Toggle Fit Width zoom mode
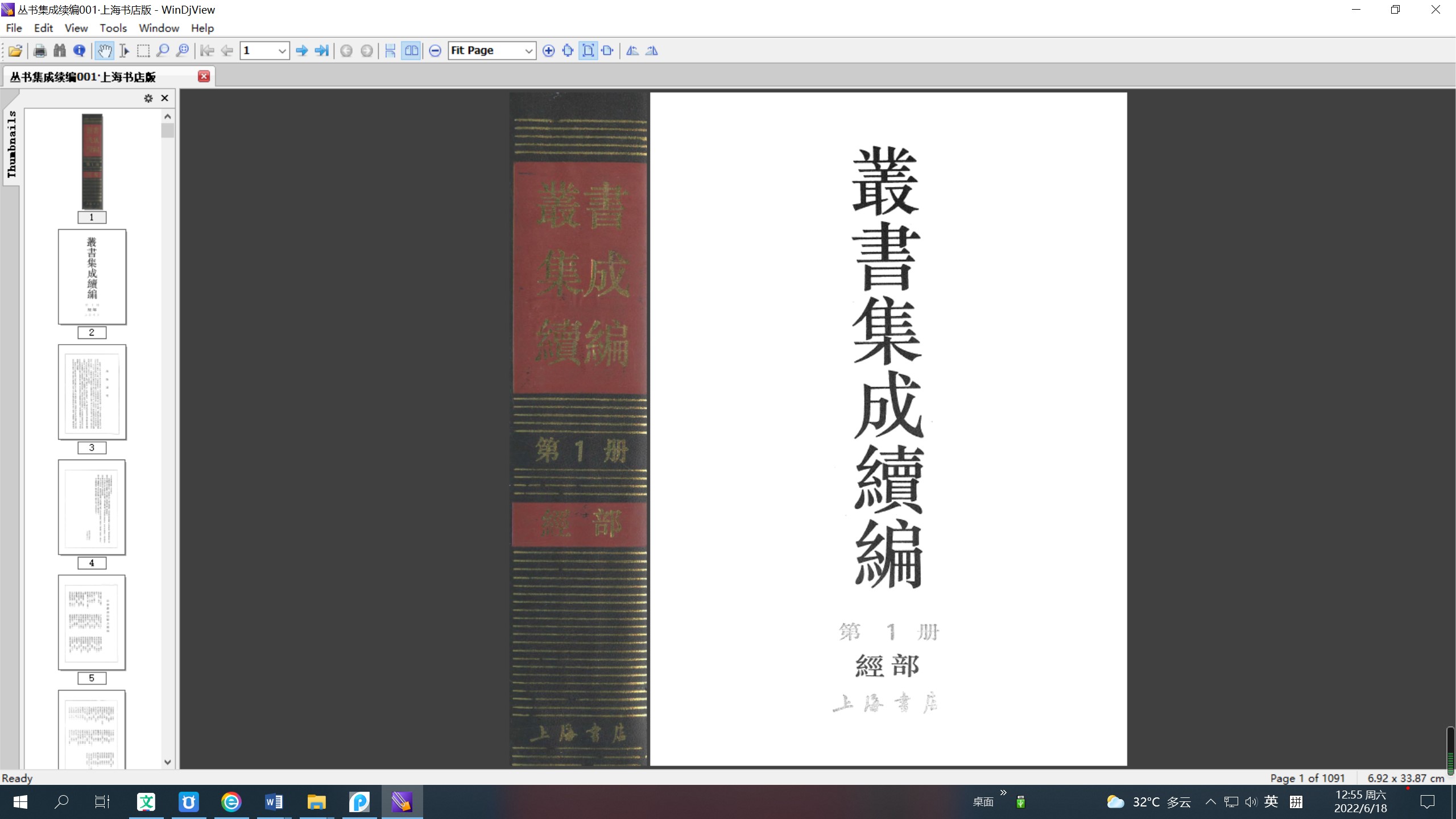The height and width of the screenshot is (819, 1456). point(607,51)
